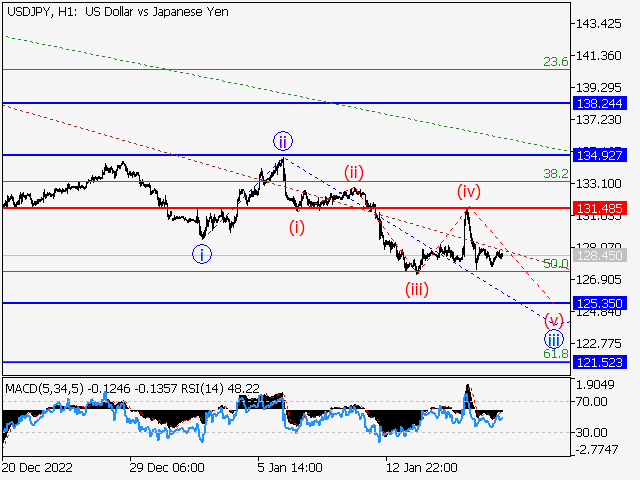Click the 12 Jan 22:00 time label

point(422,467)
